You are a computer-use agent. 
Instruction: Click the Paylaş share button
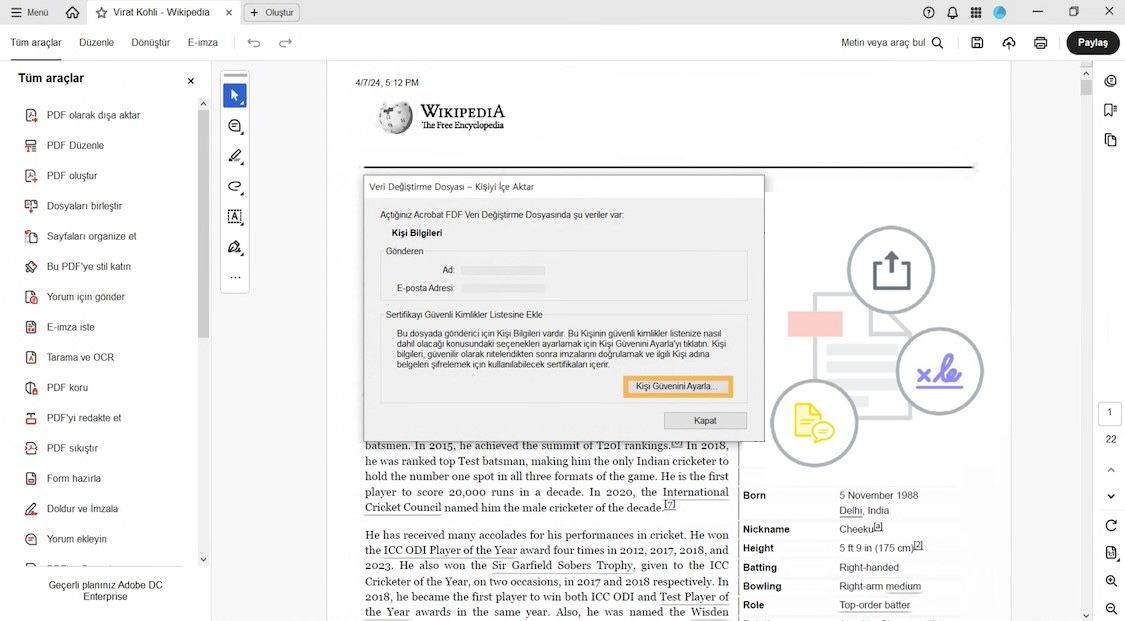1093,42
